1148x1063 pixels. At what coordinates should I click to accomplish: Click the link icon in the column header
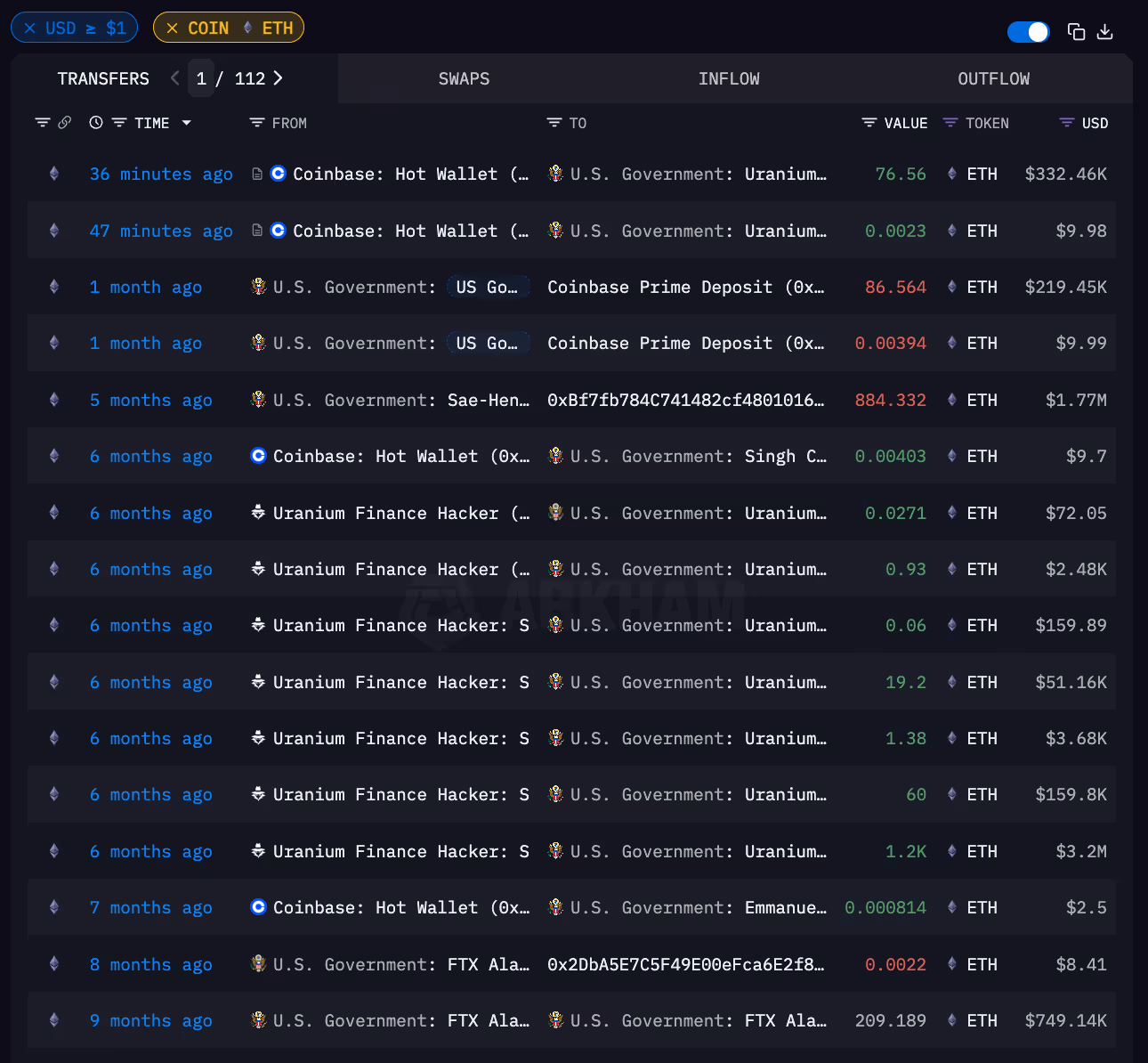coord(65,123)
